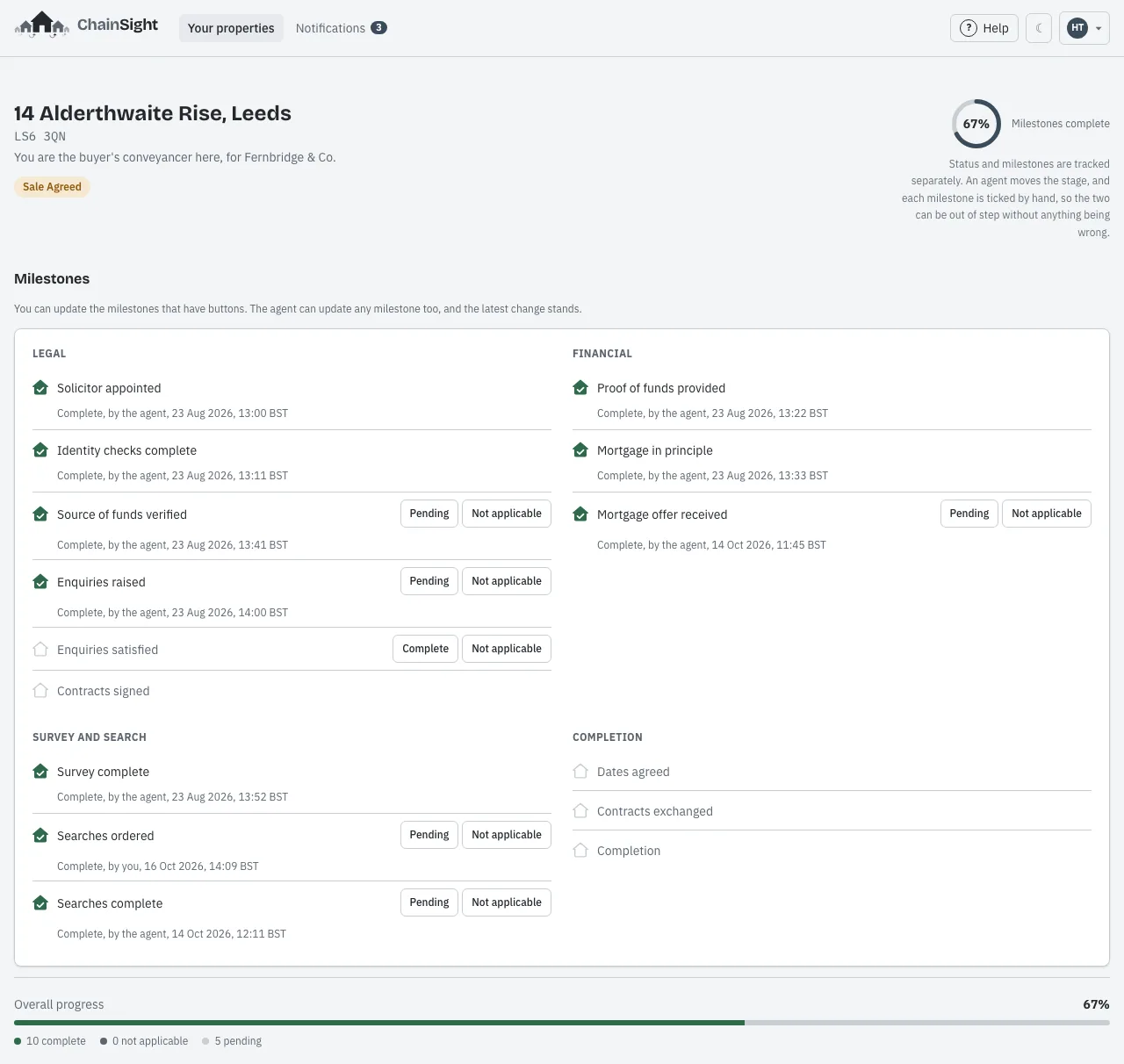The width and height of the screenshot is (1124, 1064).
Task: Click the Overall progress bar
Action: [562, 1023]
